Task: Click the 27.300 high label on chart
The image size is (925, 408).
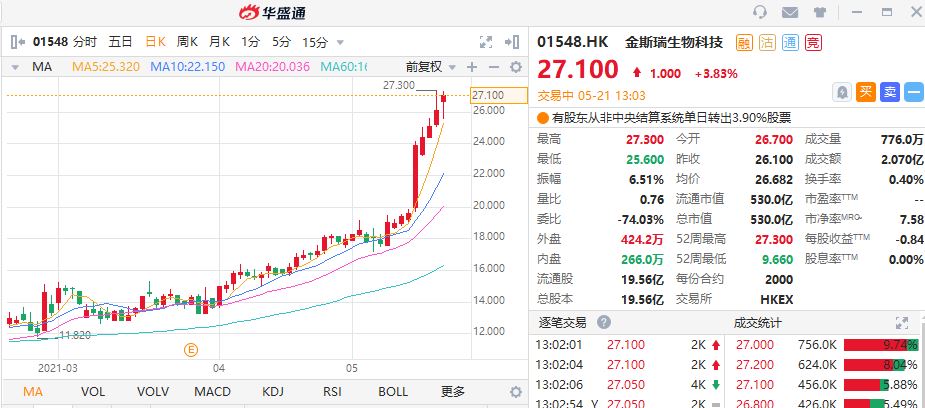Action: point(399,85)
